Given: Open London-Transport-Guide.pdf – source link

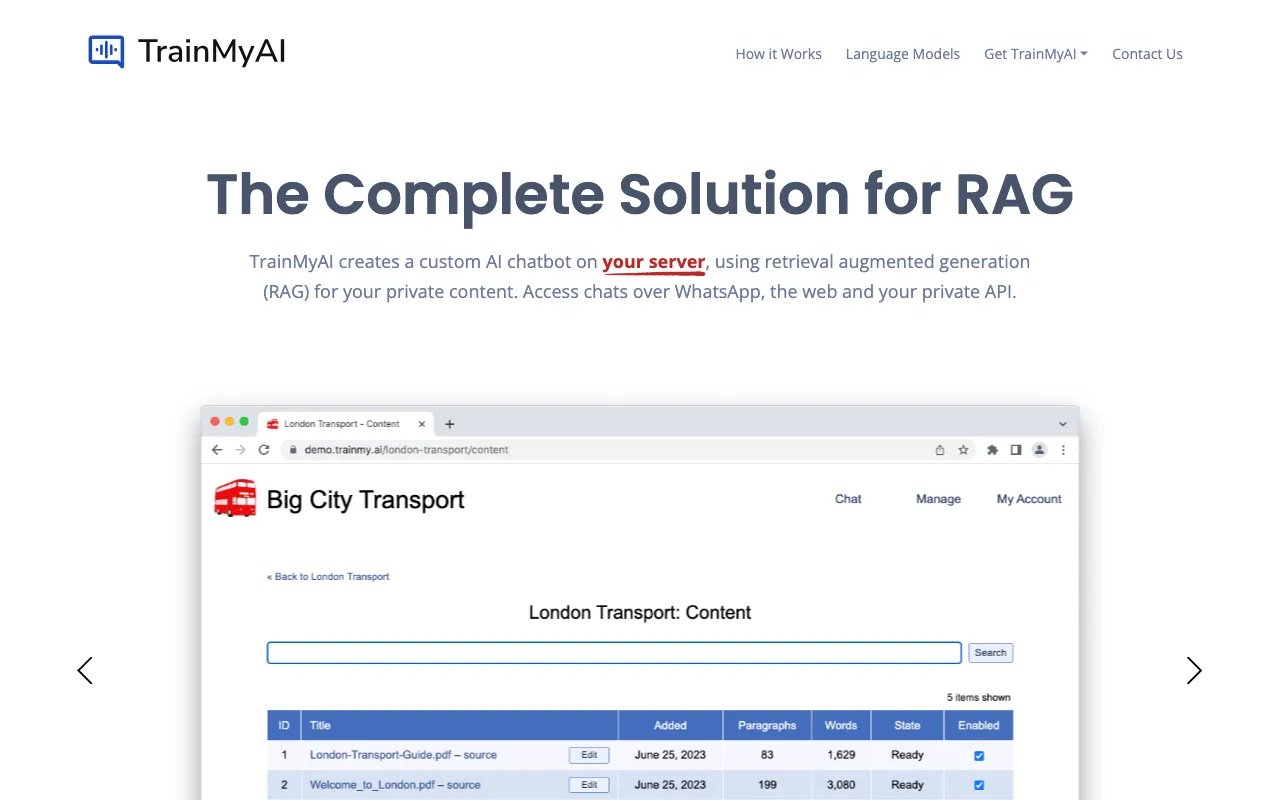Looking at the screenshot, I should click(403, 755).
